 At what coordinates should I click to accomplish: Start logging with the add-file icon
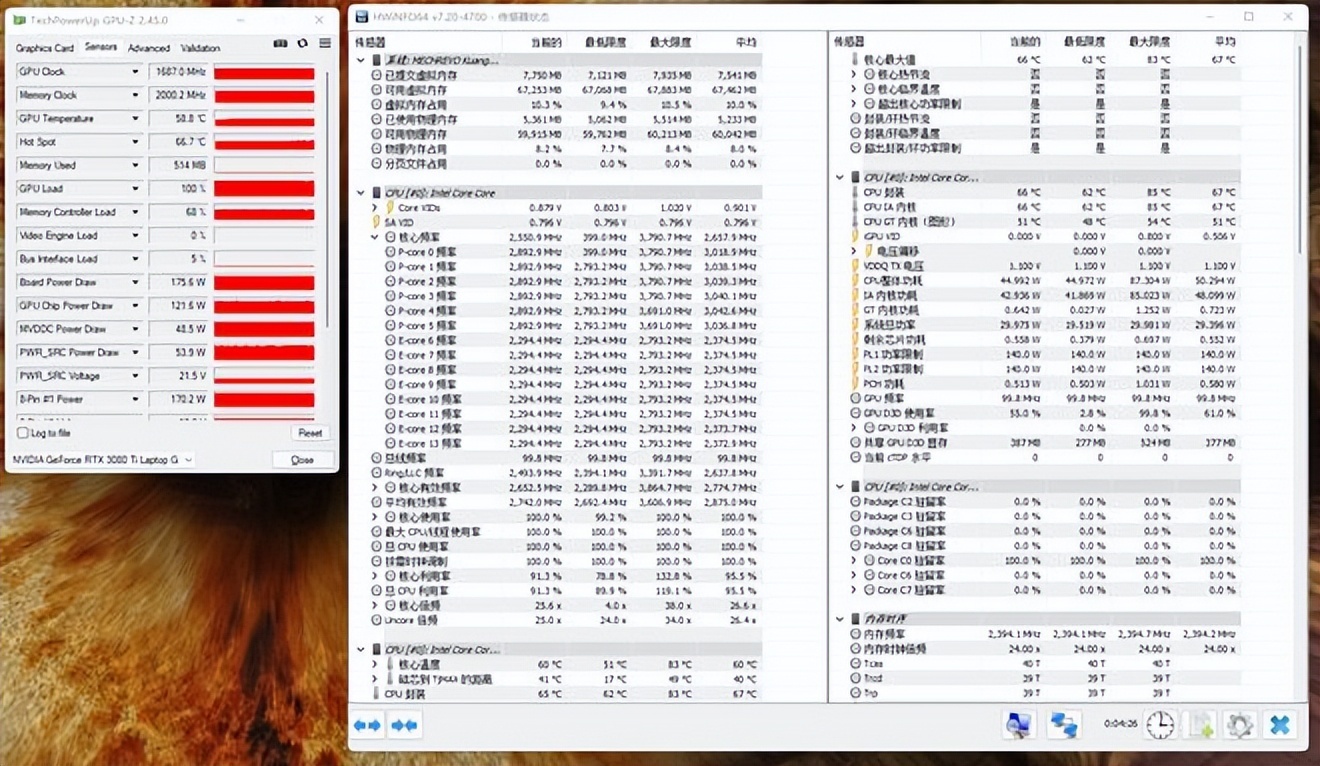tap(1201, 725)
